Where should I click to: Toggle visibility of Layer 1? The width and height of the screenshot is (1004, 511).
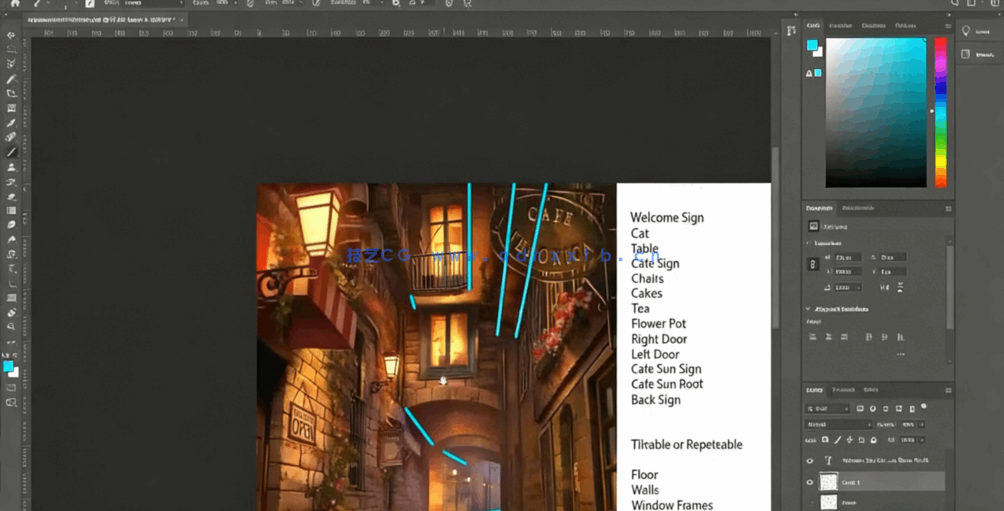pyautogui.click(x=810, y=482)
